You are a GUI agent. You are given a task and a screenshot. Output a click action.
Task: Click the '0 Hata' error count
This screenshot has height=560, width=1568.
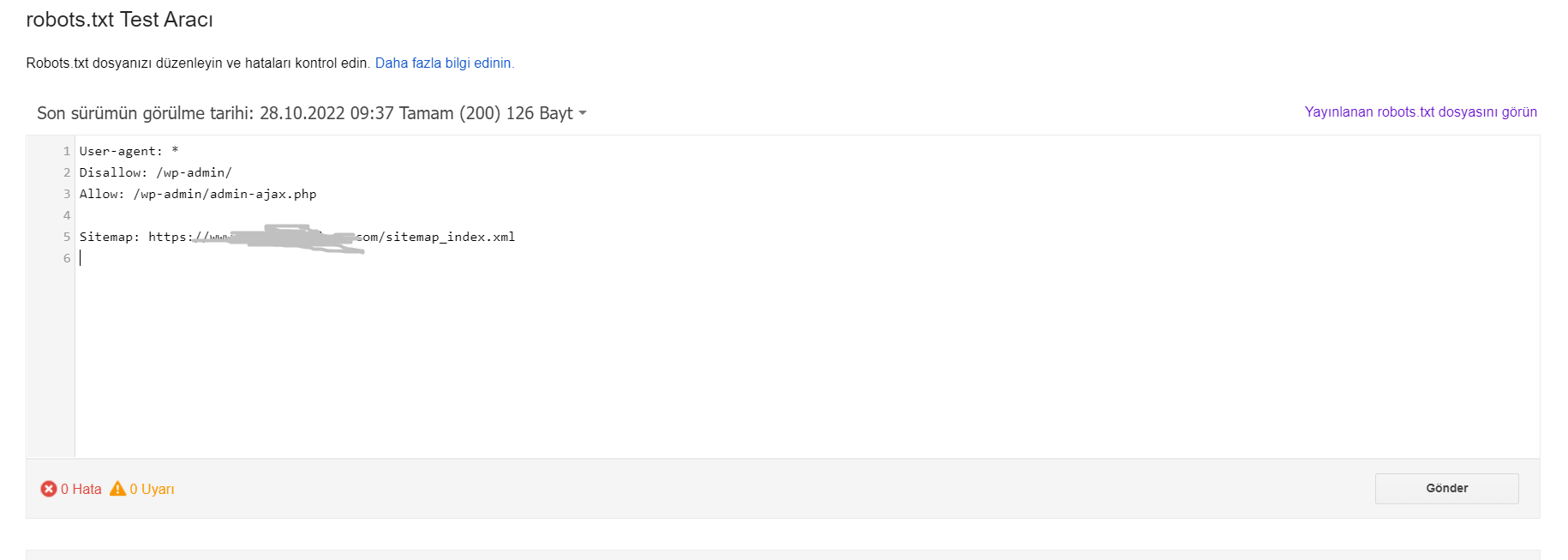click(x=81, y=489)
